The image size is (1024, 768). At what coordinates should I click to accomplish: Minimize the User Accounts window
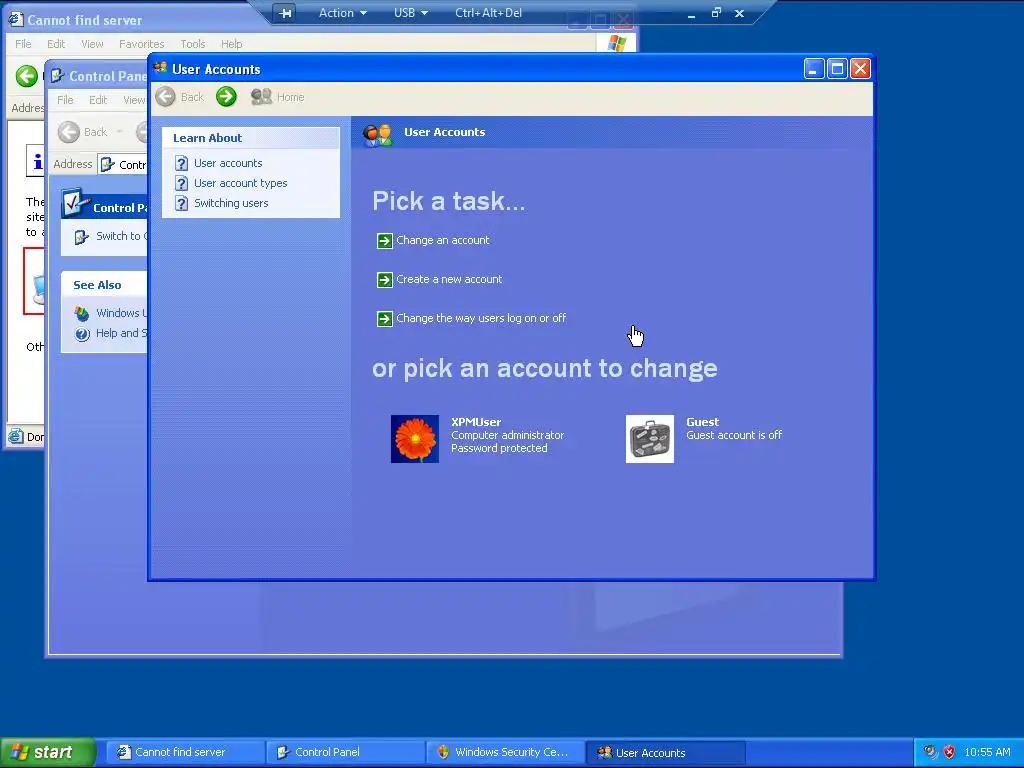pyautogui.click(x=814, y=69)
